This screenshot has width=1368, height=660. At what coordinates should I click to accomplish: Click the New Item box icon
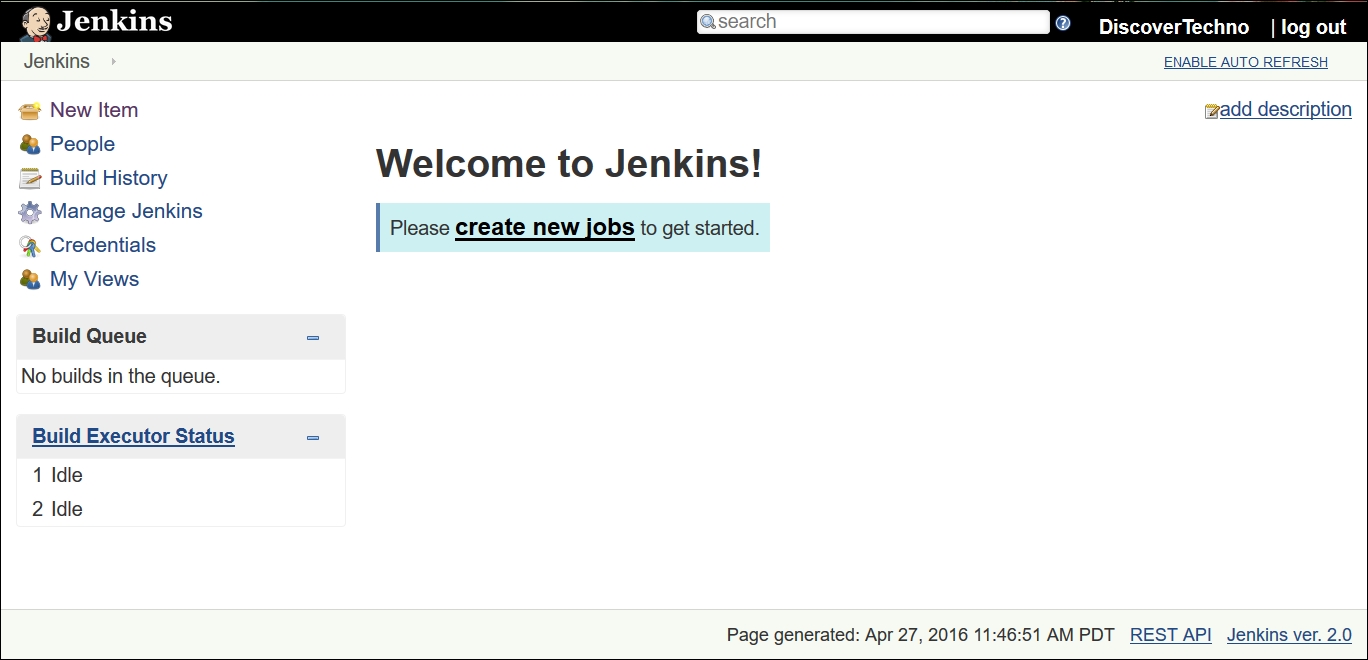30,111
